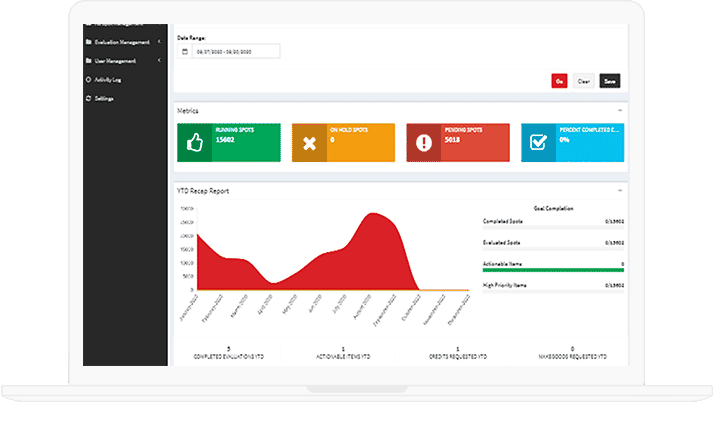
Task: Click the checkmark Percent Completed icon
Action: click(x=538, y=143)
